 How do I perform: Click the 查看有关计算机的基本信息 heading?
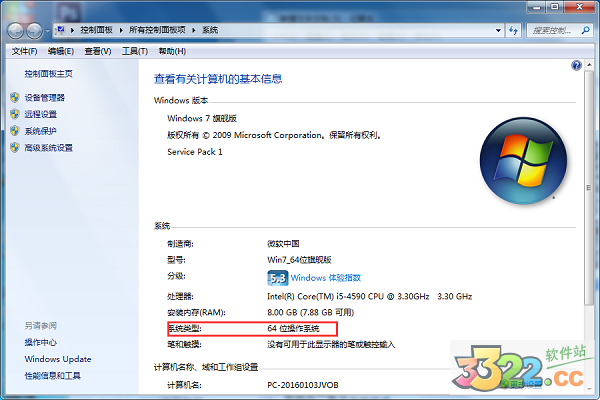pyautogui.click(x=218, y=79)
